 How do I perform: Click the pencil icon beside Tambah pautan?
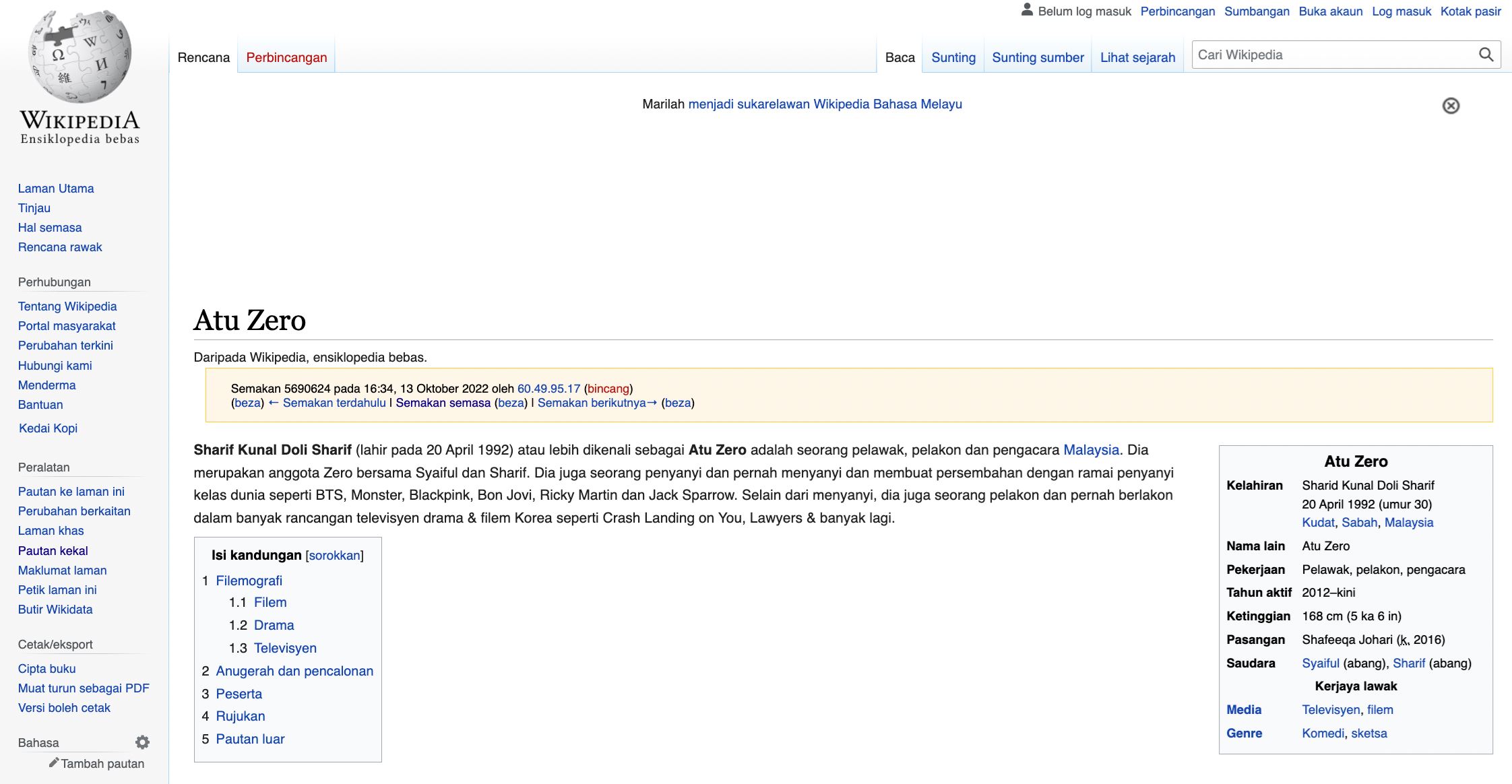pos(54,763)
